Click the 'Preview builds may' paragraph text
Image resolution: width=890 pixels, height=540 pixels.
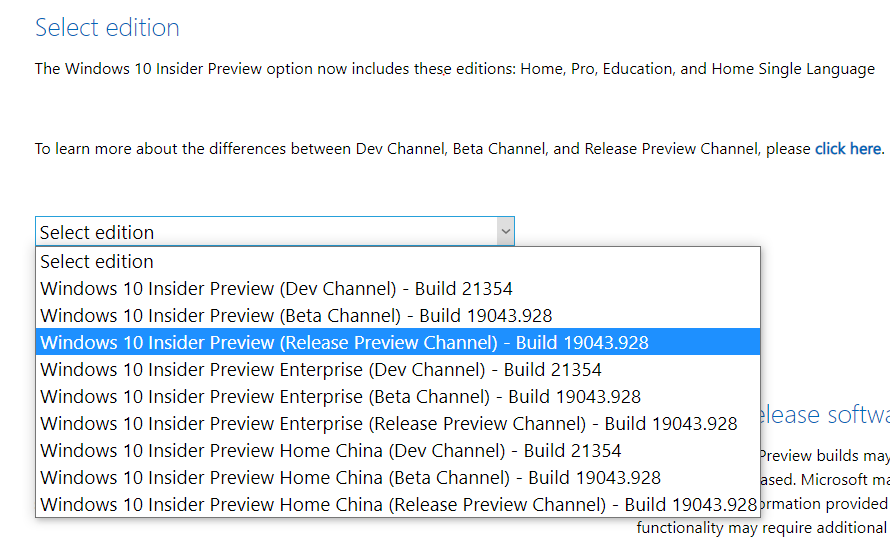click(x=825, y=455)
